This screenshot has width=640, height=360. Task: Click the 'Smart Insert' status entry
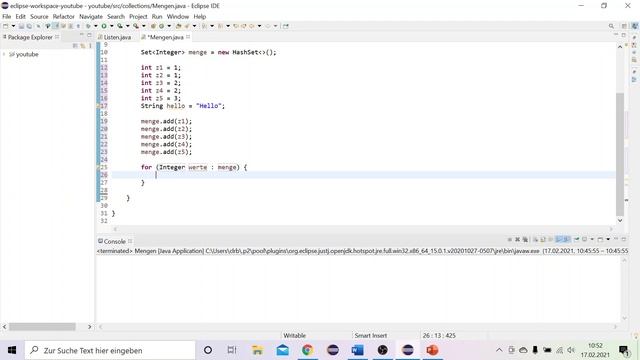click(371, 336)
